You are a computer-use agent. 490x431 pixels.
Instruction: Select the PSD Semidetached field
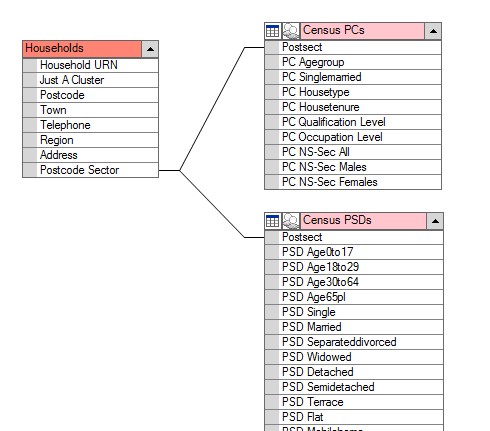[354, 387]
